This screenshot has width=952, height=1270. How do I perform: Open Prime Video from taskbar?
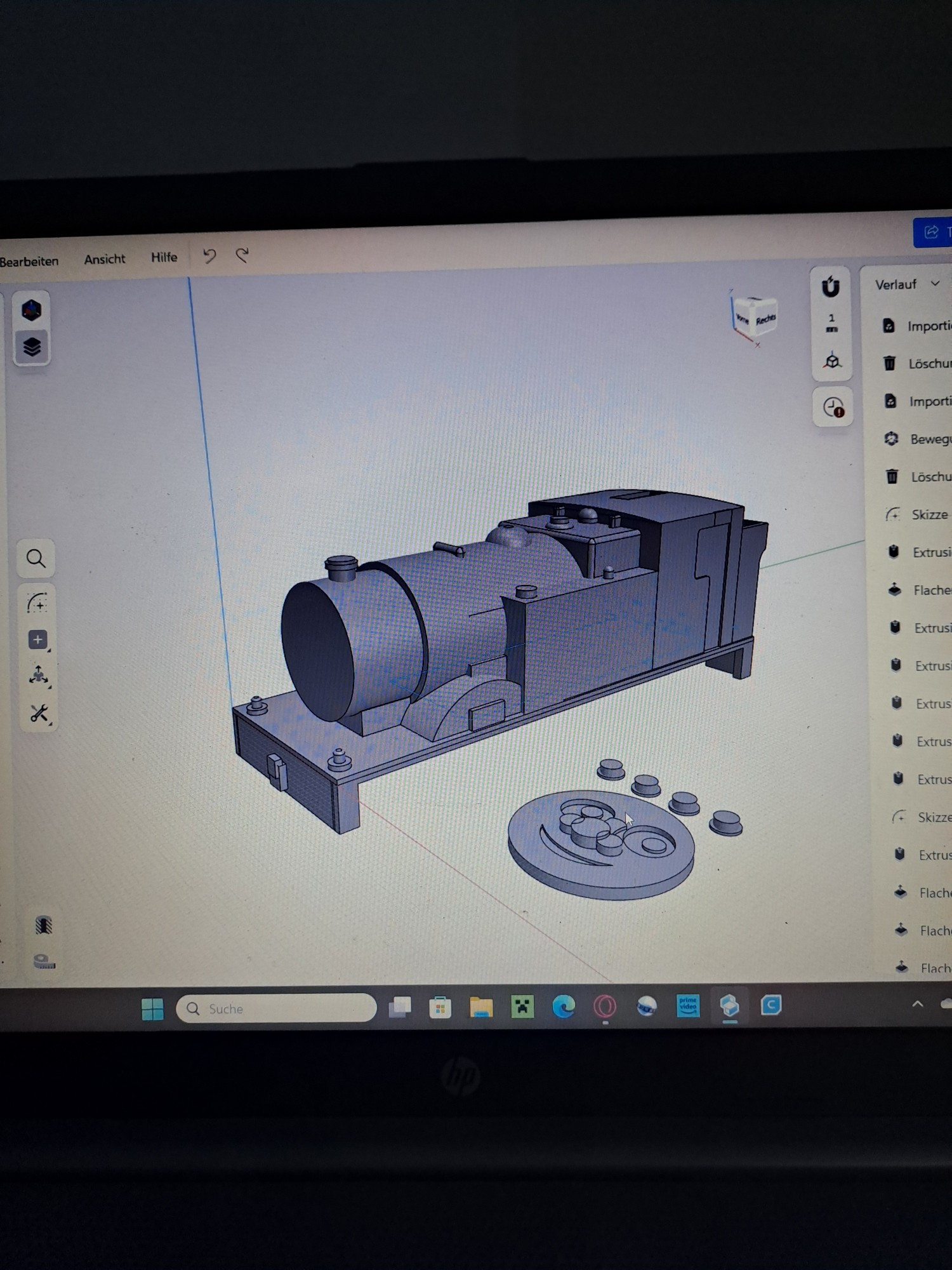click(x=688, y=1006)
